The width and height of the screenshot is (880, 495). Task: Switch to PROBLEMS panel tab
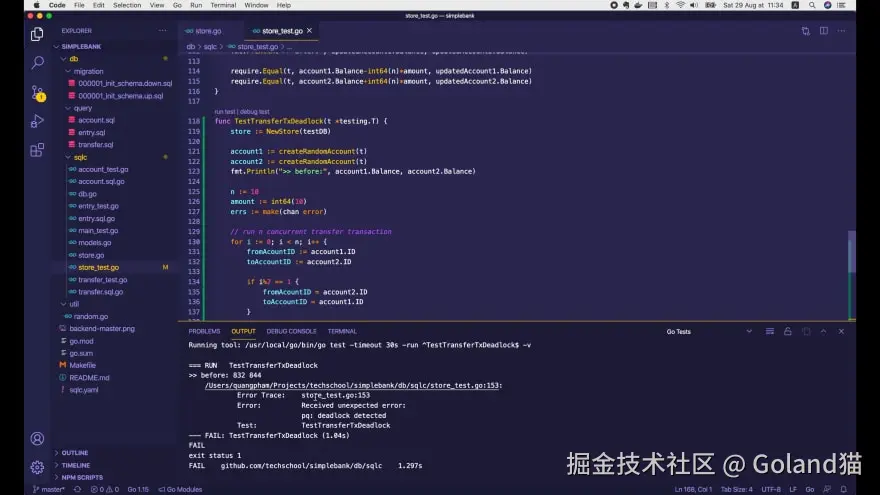tap(204, 332)
